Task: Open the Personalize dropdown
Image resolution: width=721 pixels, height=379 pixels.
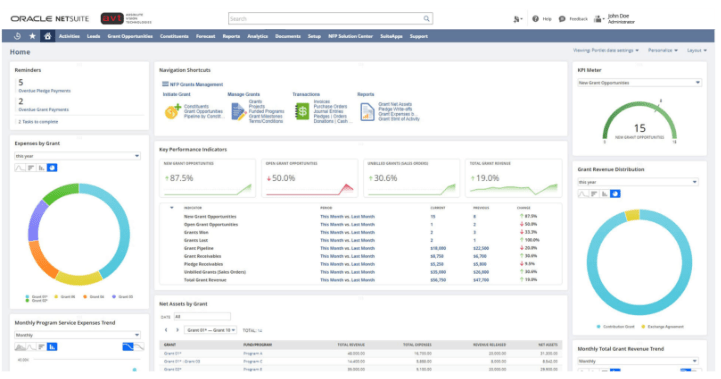Action: (x=663, y=50)
